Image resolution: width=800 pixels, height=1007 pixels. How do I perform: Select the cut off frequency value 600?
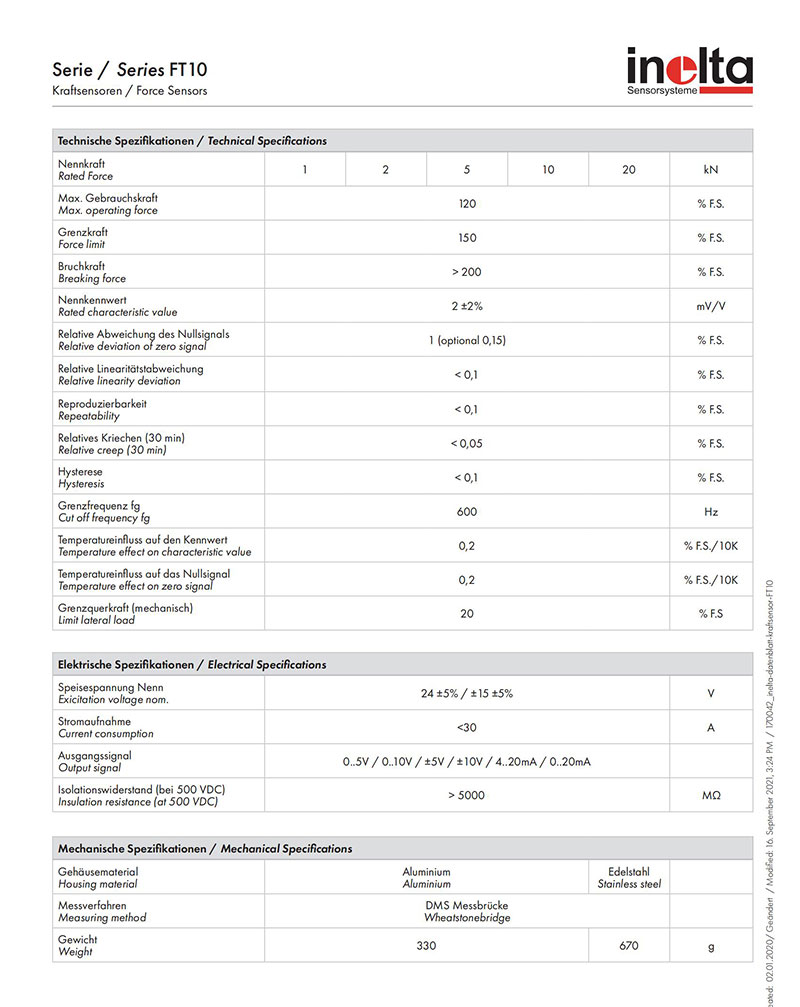(x=467, y=512)
